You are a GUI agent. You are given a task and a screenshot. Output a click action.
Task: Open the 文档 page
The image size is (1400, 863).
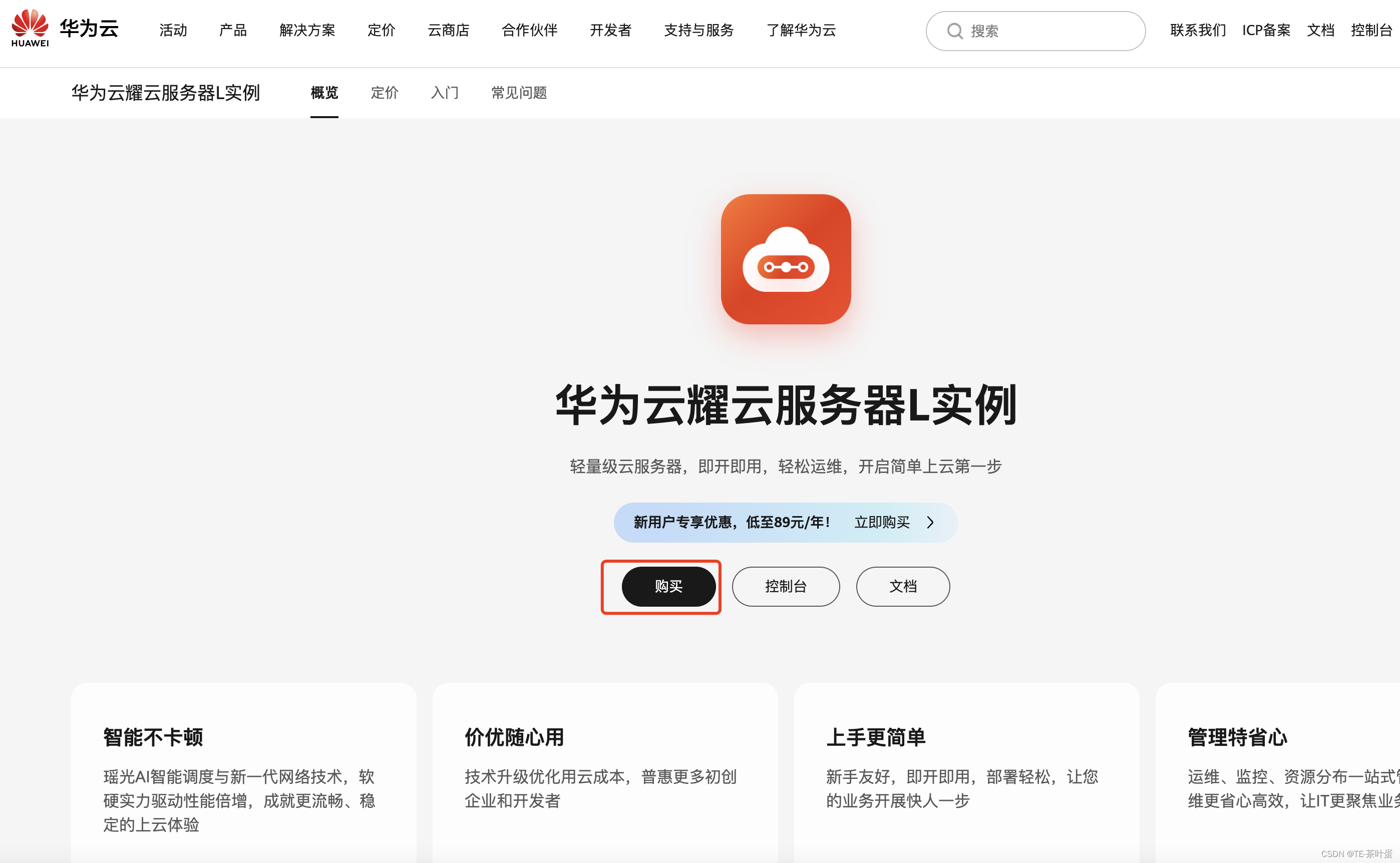tap(902, 586)
